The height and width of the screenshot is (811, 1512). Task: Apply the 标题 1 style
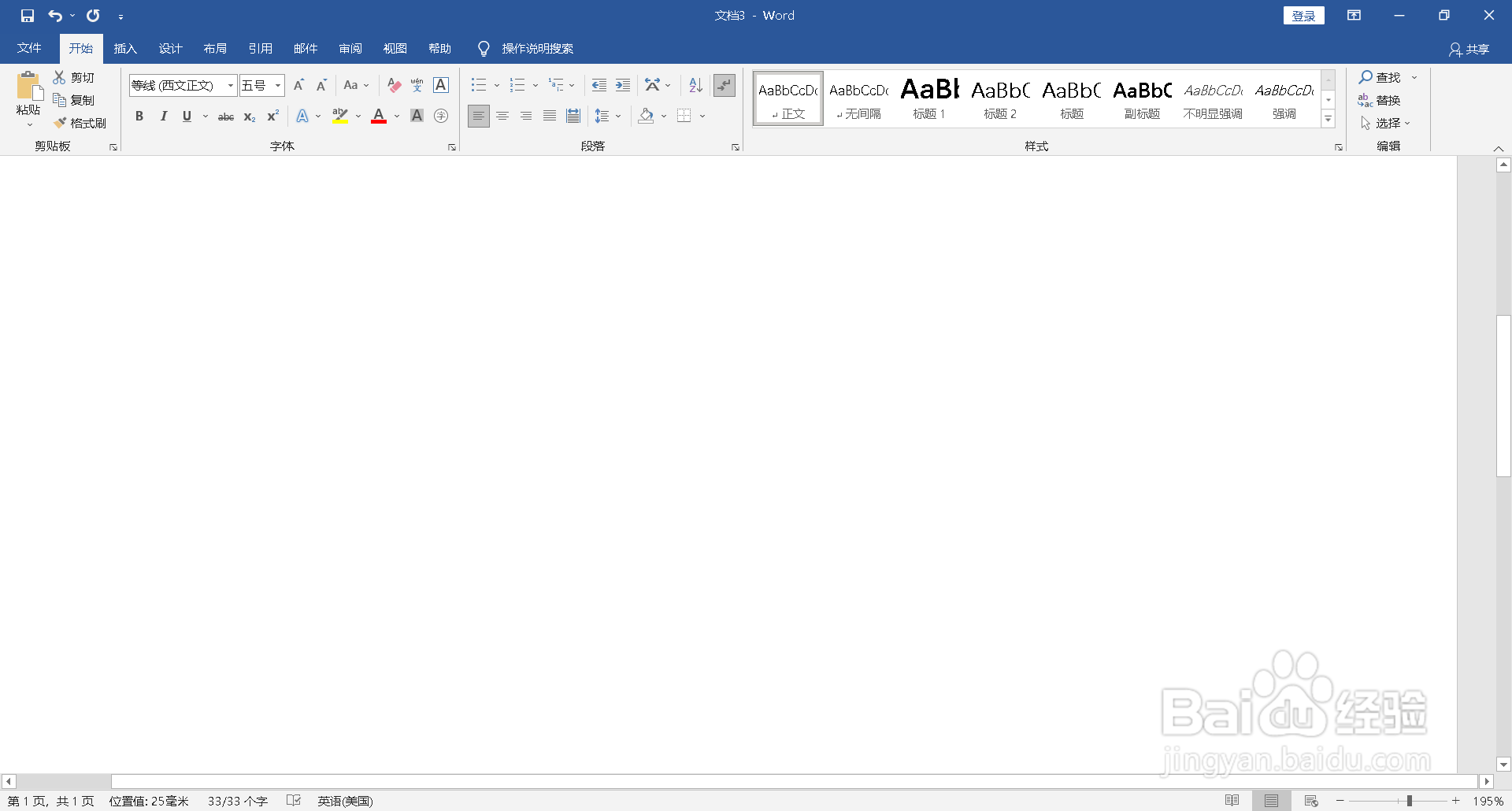[x=929, y=98]
